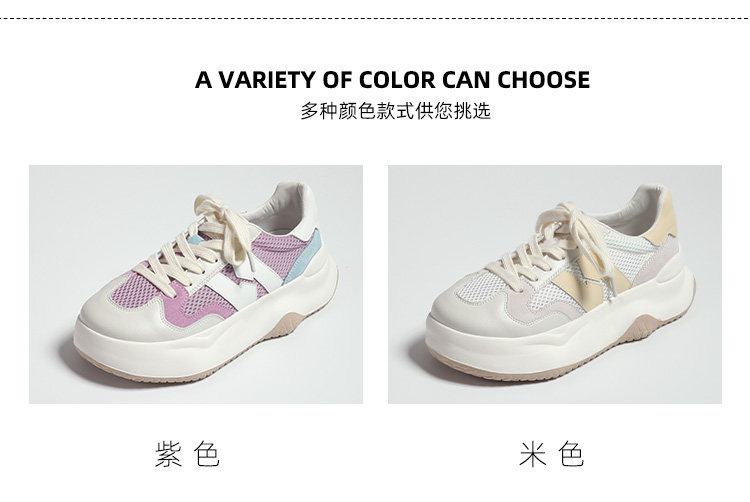The height and width of the screenshot is (502, 750).
Task: Select the beige sneaker product image
Action: (555, 284)
